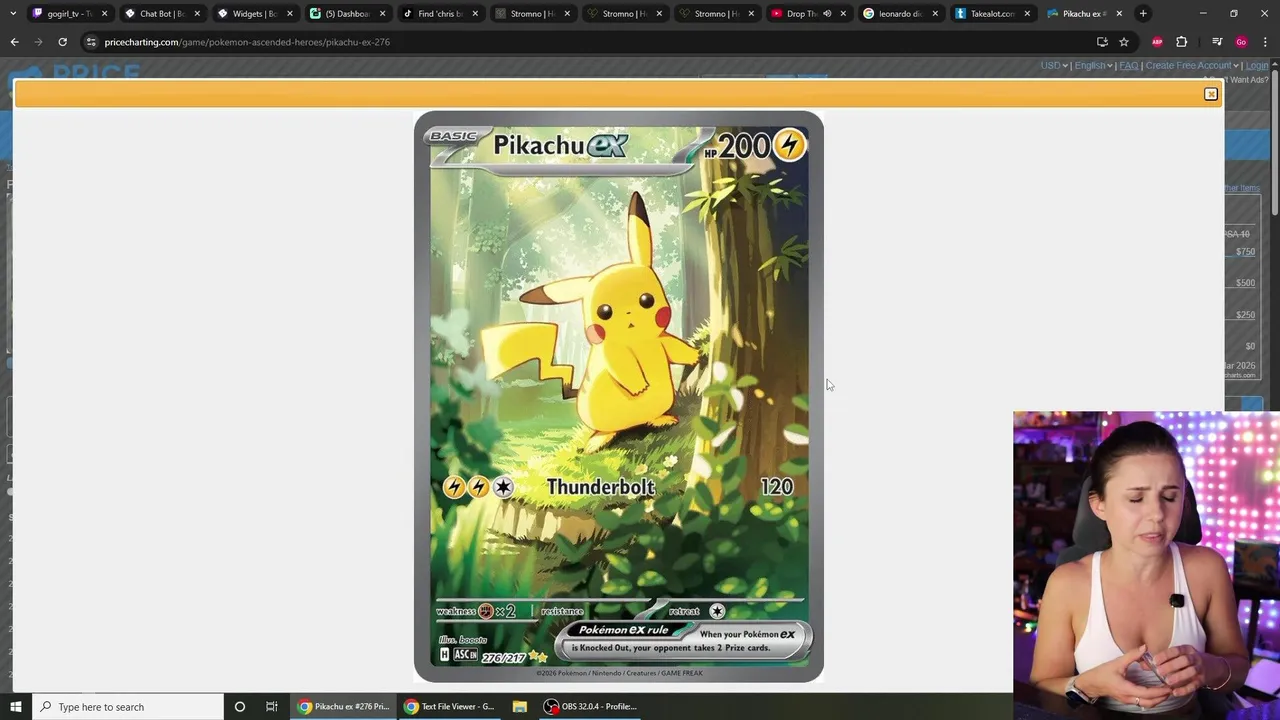This screenshot has height=720, width=1280.
Task: Switch to Pikachu ex Chrome taskbar window
Action: 345,707
